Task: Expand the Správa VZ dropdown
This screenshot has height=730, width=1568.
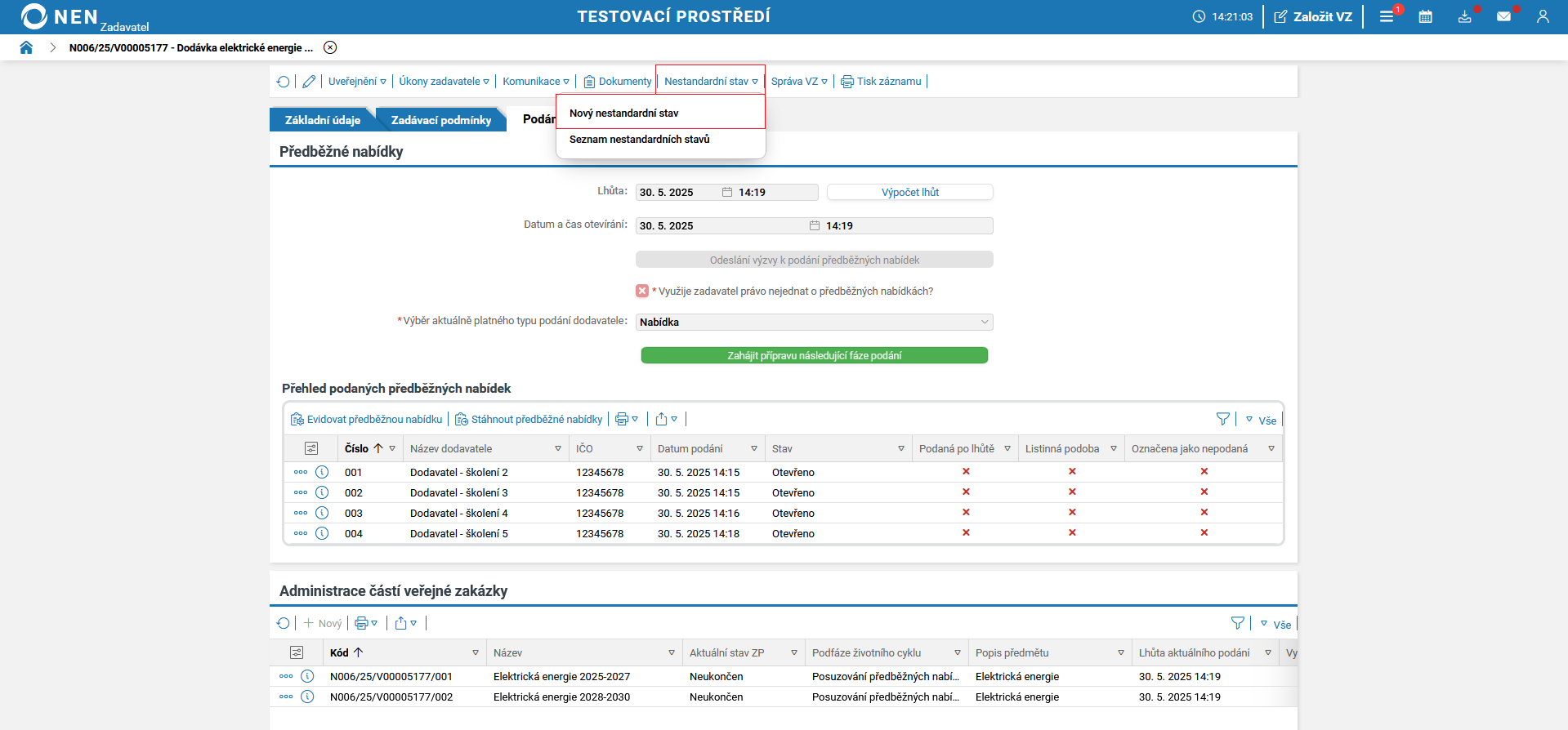Action: coord(798,82)
